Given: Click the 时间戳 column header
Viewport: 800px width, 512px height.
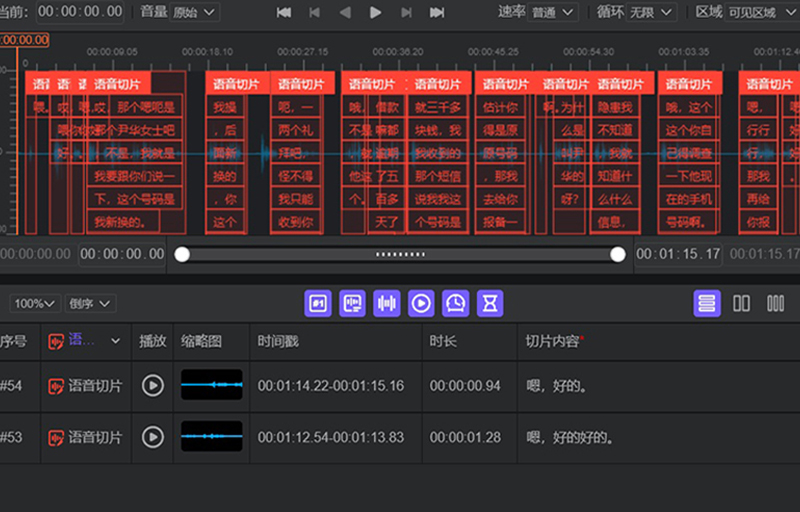Looking at the screenshot, I should pyautogui.click(x=278, y=341).
